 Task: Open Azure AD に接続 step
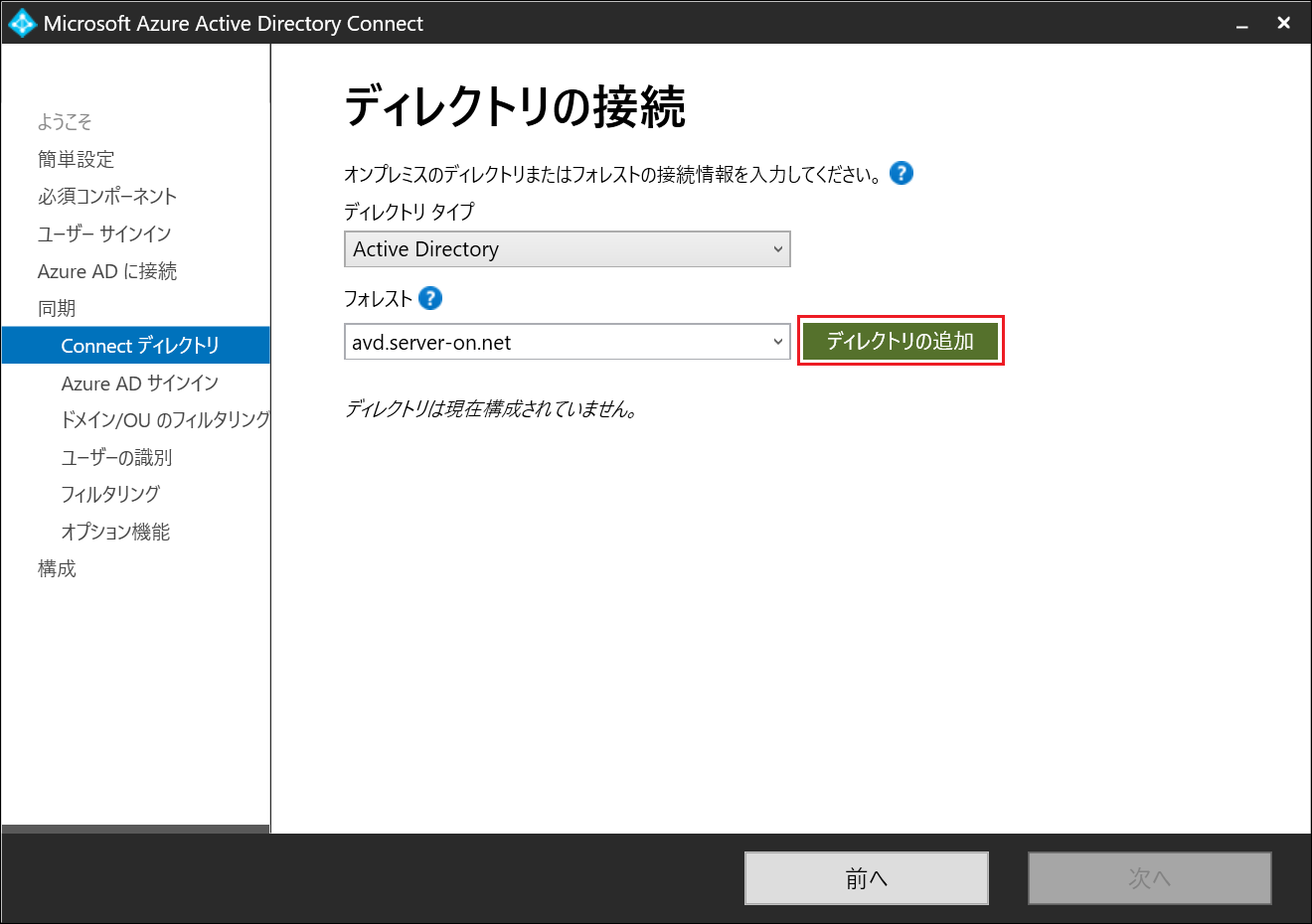point(107,271)
